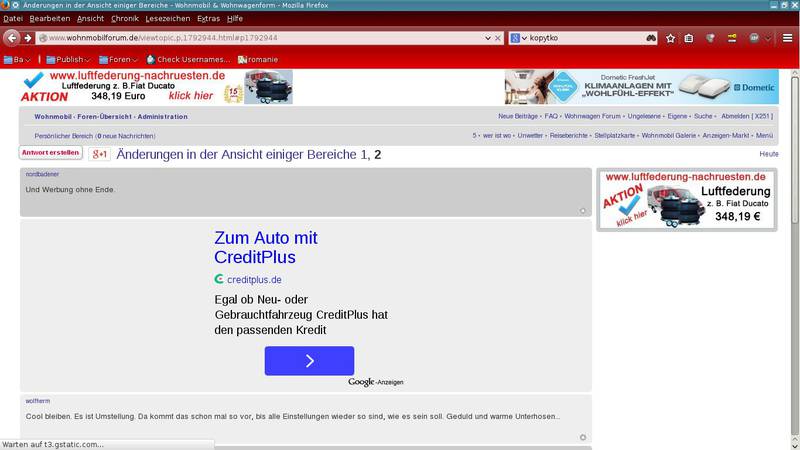Image resolution: width=800 pixels, height=450 pixels.
Task: Open the Reiseberichte link
Action: (x=568, y=136)
